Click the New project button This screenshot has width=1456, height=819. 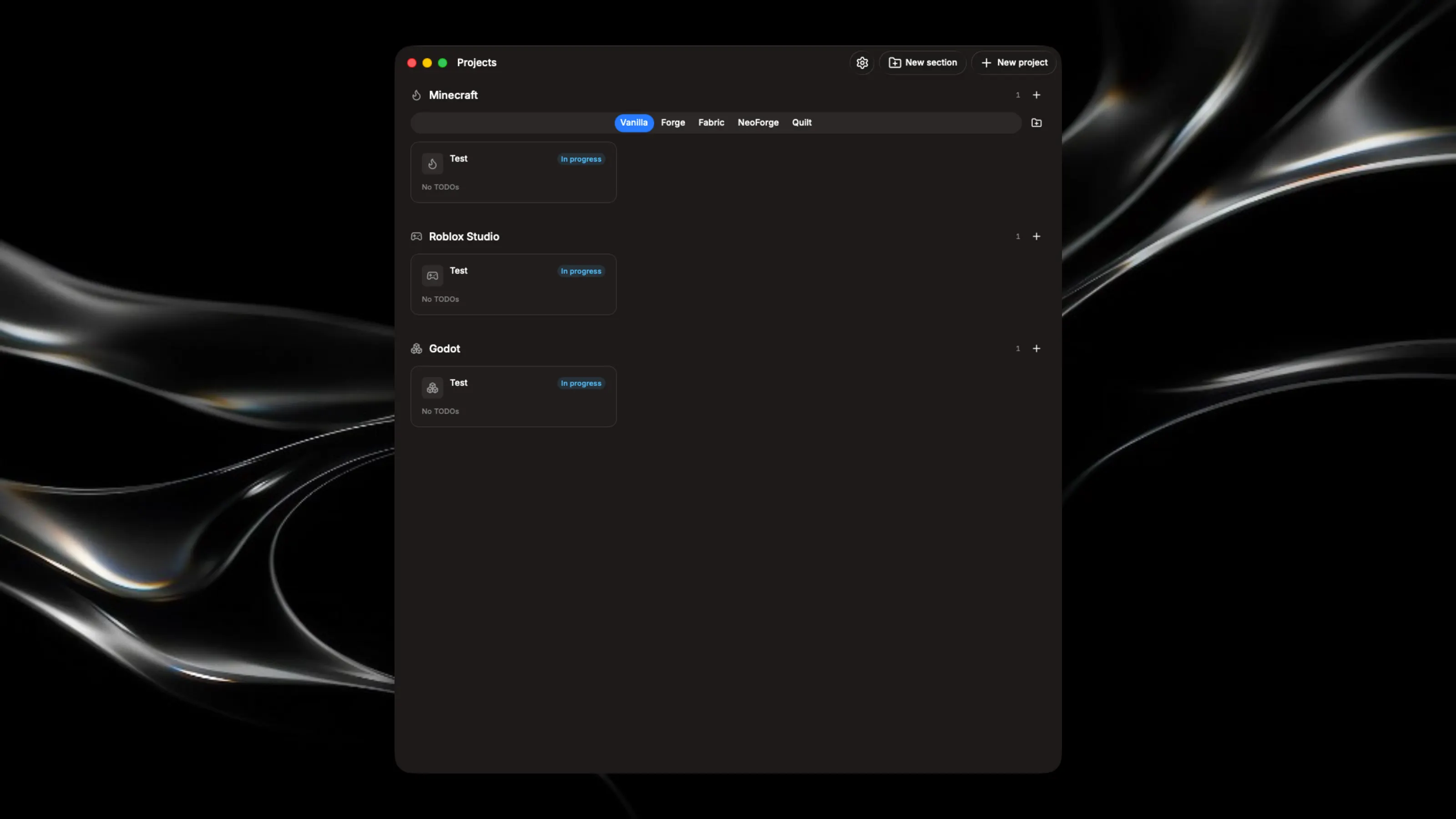(1014, 63)
